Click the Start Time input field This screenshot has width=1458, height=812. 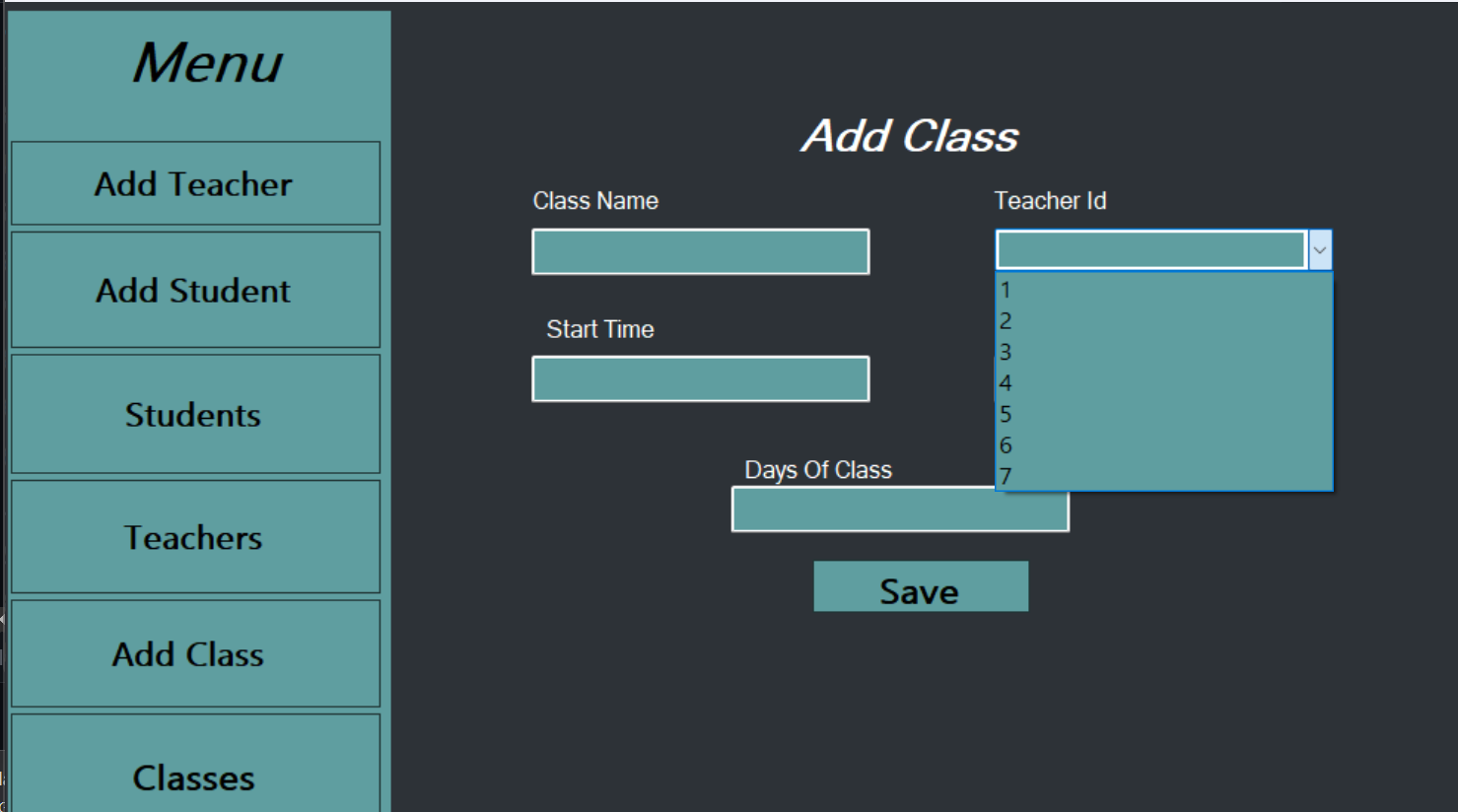click(700, 378)
